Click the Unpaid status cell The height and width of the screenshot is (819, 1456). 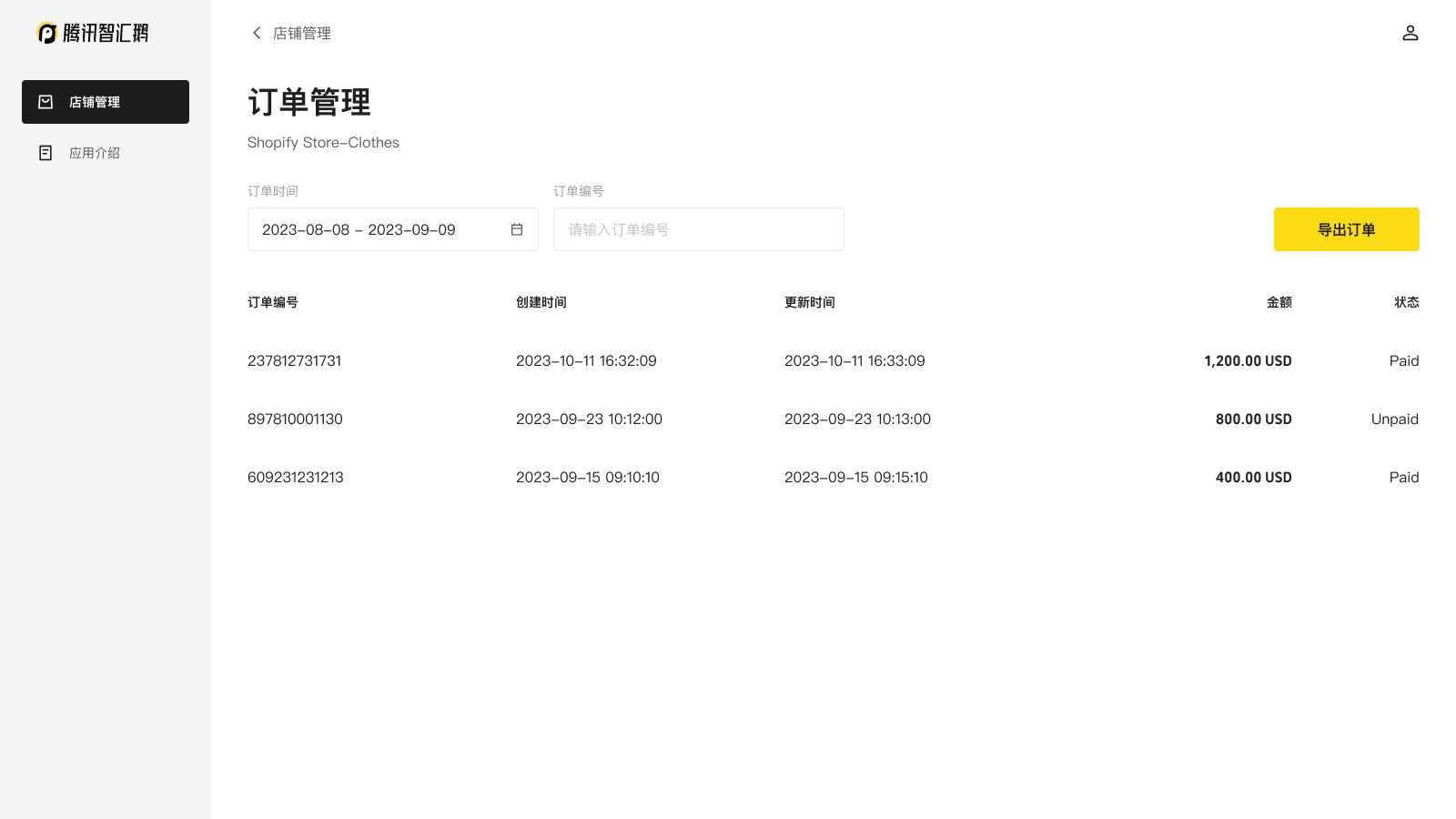tap(1395, 419)
